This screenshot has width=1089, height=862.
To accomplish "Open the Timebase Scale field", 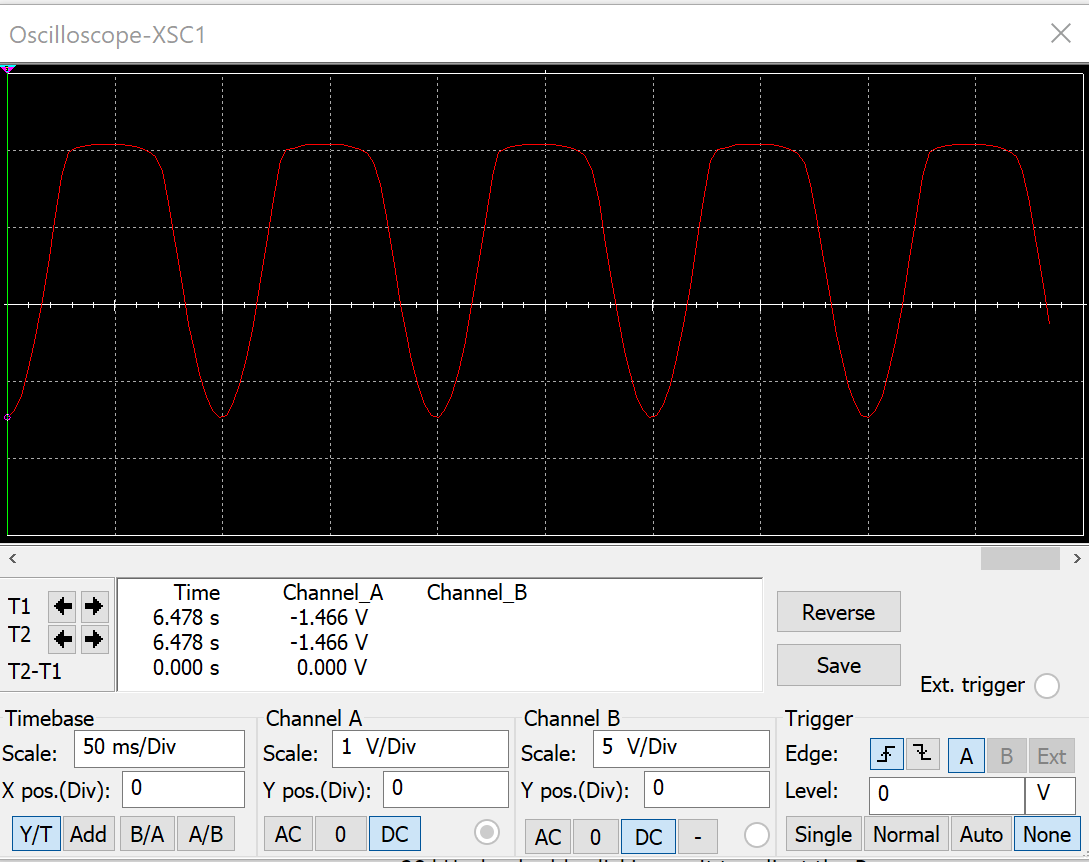I will (x=159, y=748).
